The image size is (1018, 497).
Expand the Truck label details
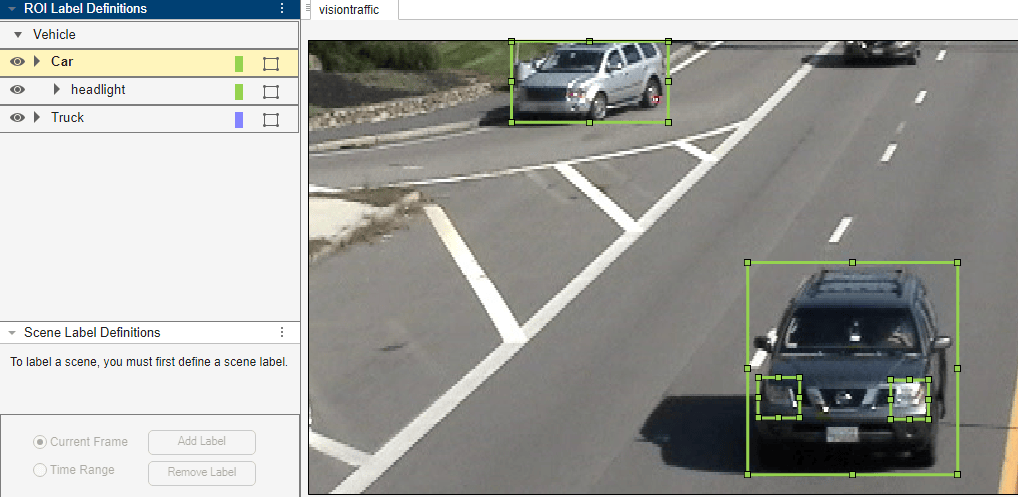[37, 117]
